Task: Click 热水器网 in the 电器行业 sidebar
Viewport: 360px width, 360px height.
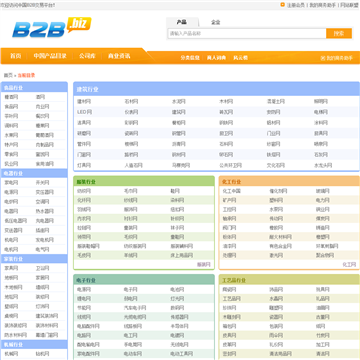Action: pos(45,211)
